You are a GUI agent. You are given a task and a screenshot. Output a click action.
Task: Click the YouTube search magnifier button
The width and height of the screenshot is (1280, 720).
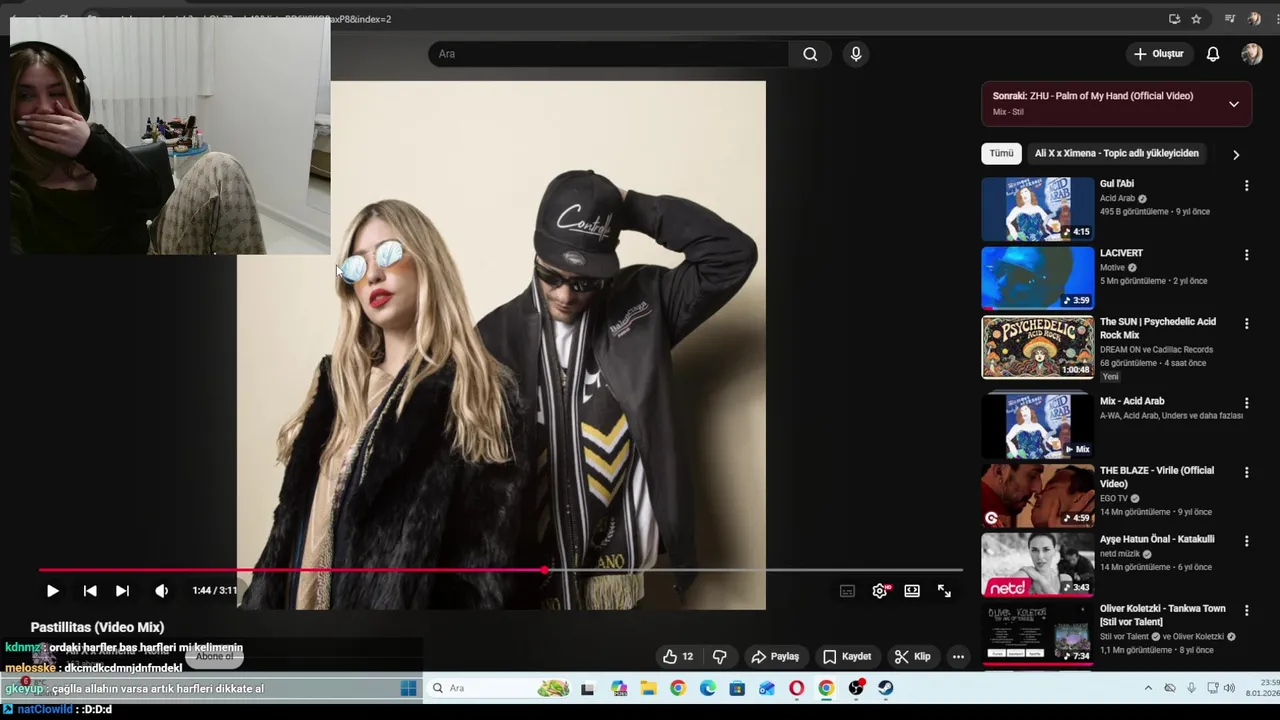click(x=810, y=54)
